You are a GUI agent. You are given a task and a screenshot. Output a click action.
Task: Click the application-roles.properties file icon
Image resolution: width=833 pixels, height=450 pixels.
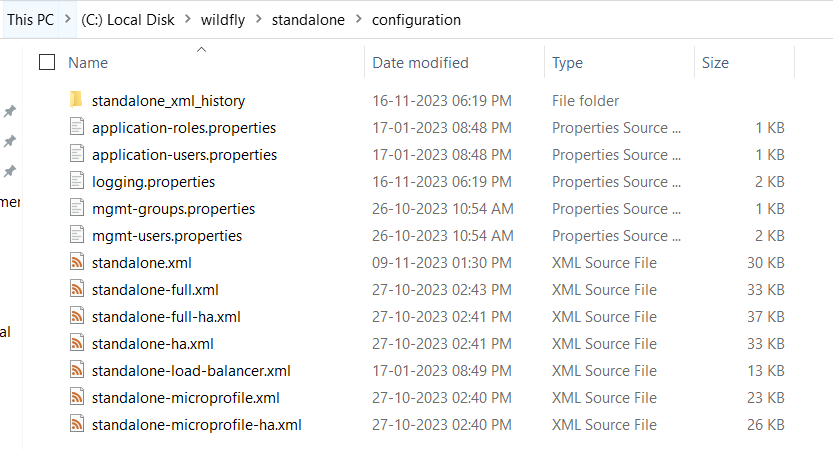[77, 127]
